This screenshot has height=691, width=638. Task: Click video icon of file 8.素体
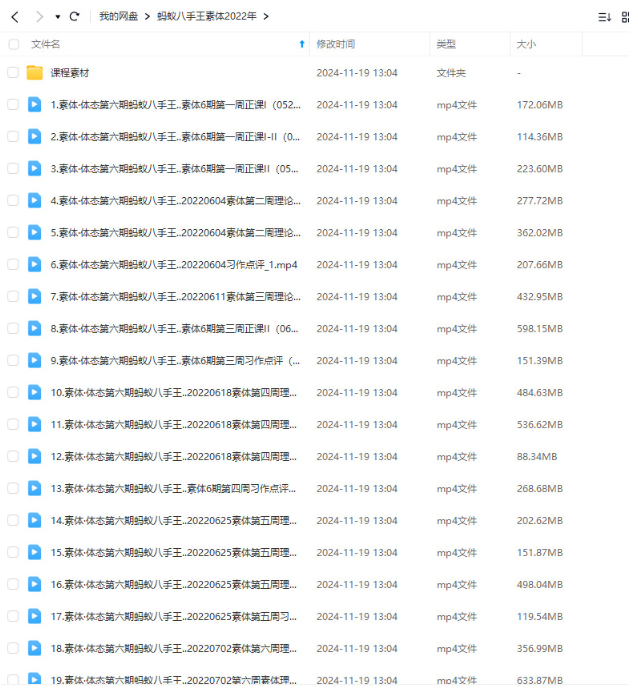34,328
